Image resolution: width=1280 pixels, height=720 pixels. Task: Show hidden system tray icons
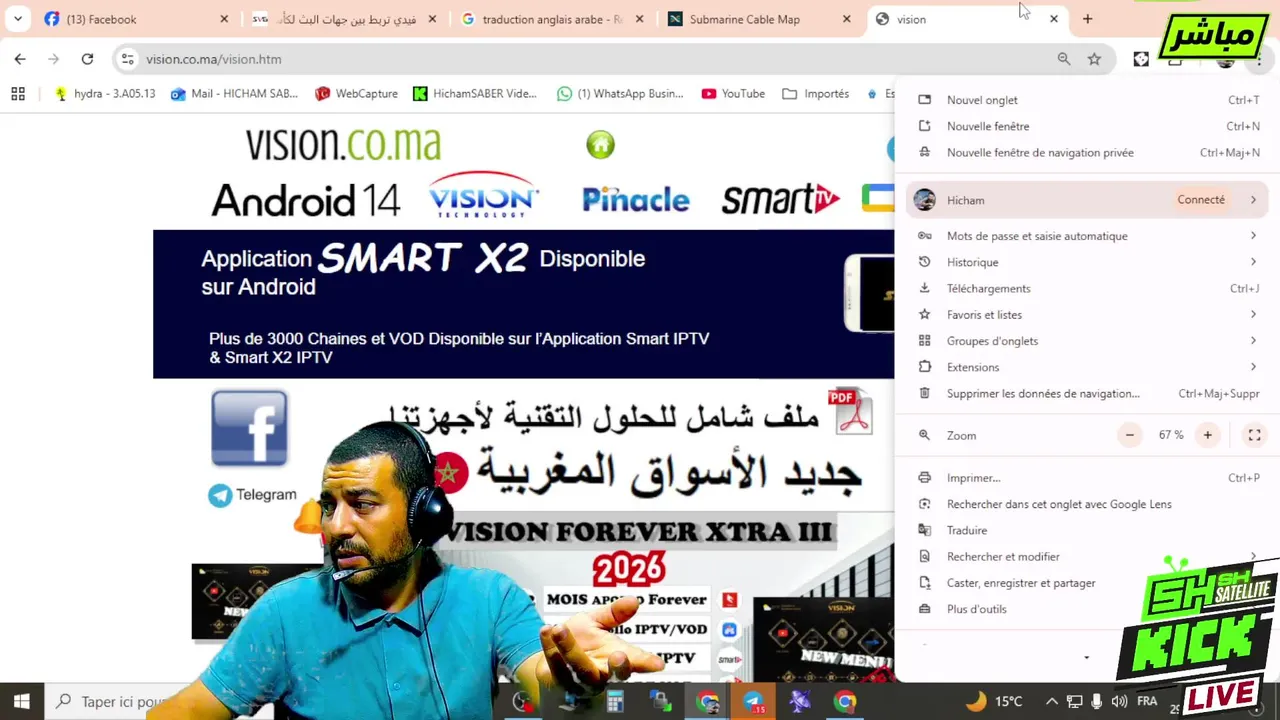(1051, 701)
